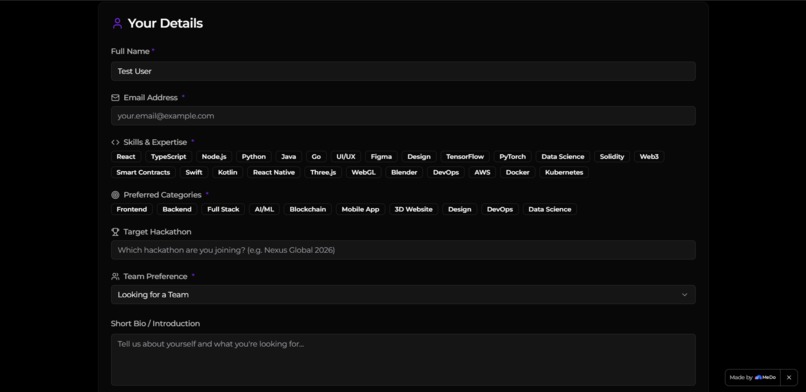Image resolution: width=806 pixels, height=392 pixels.
Task: Pick the Full Stack category
Action: 223,210
